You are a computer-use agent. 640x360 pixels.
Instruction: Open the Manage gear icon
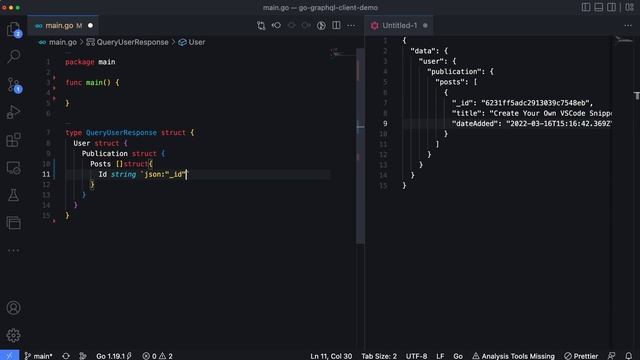[x=13, y=335]
